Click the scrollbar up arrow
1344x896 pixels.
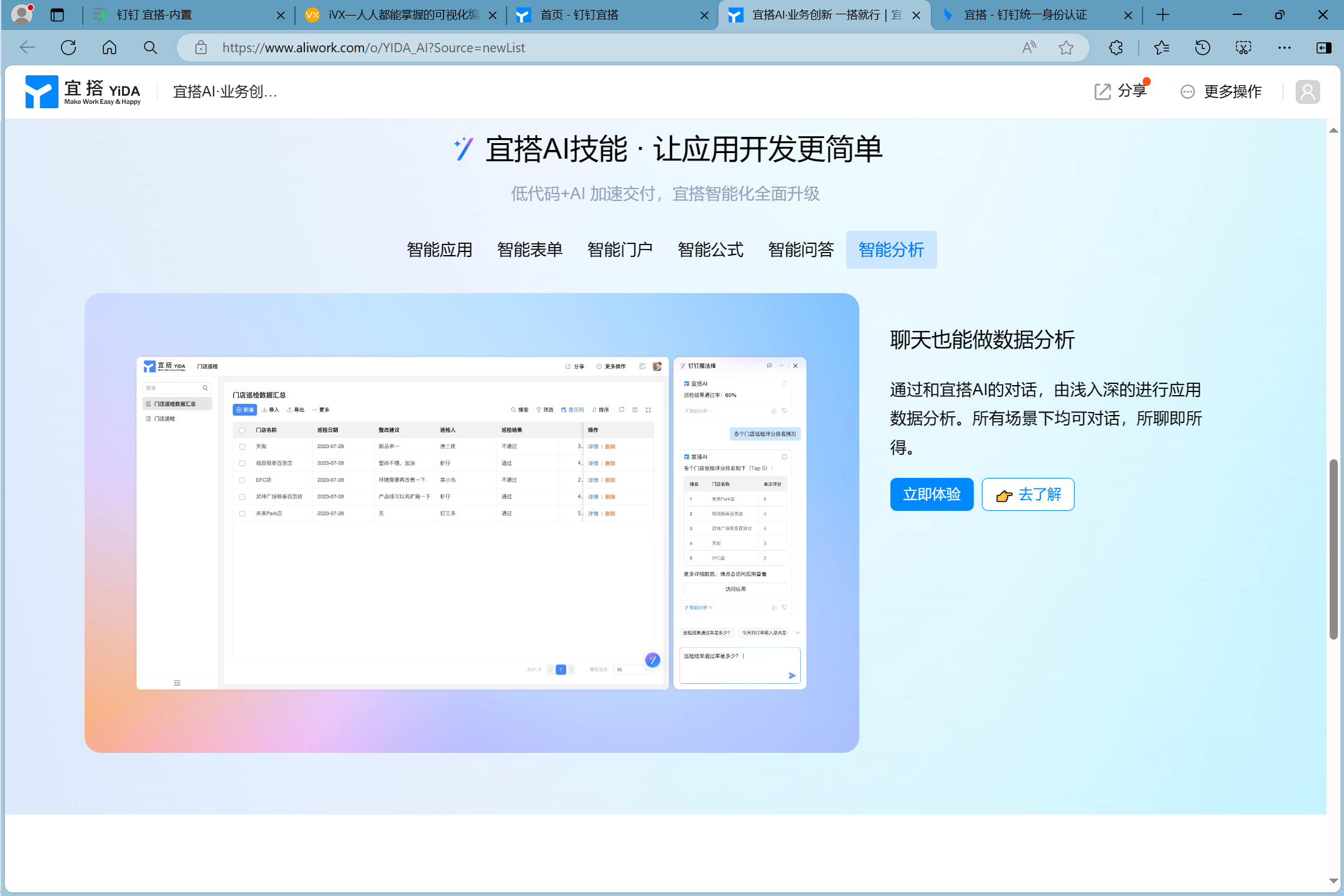pos(1333,130)
